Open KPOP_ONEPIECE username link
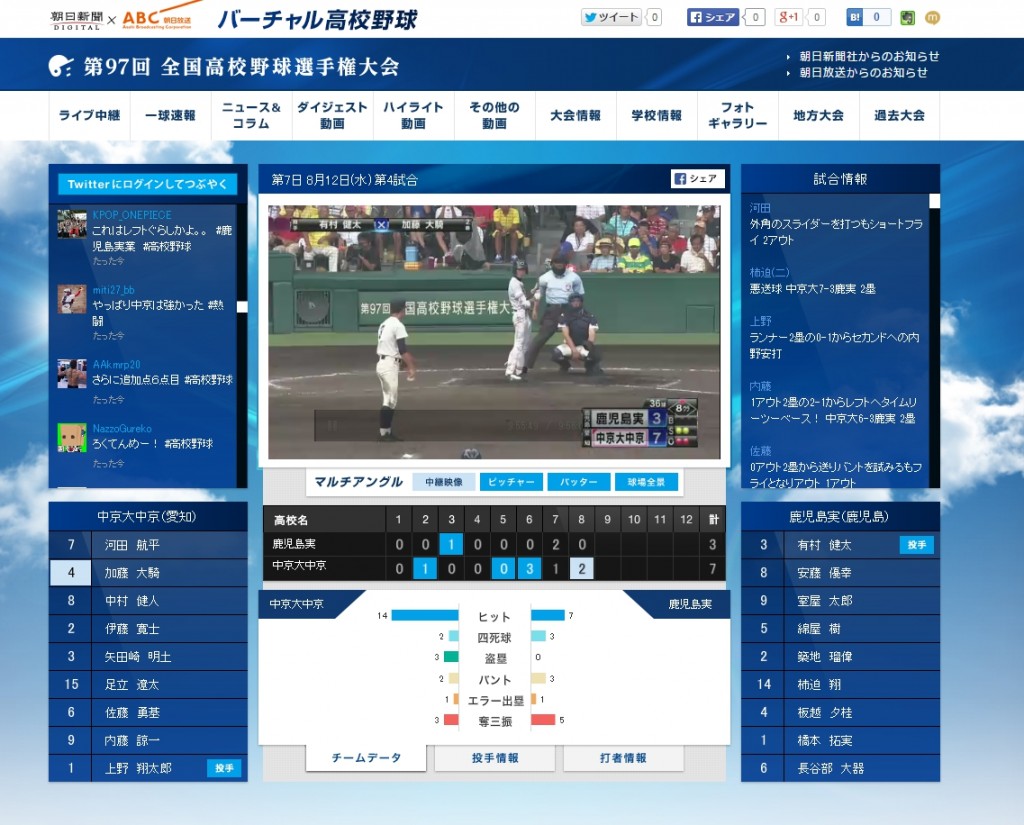 pyautogui.click(x=132, y=215)
